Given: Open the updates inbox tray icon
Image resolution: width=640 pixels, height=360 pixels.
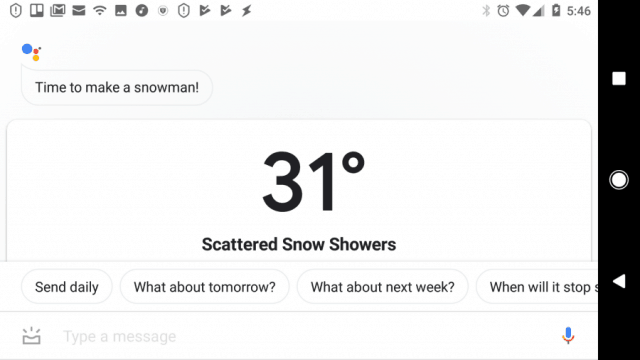Looking at the screenshot, I should tap(31, 336).
